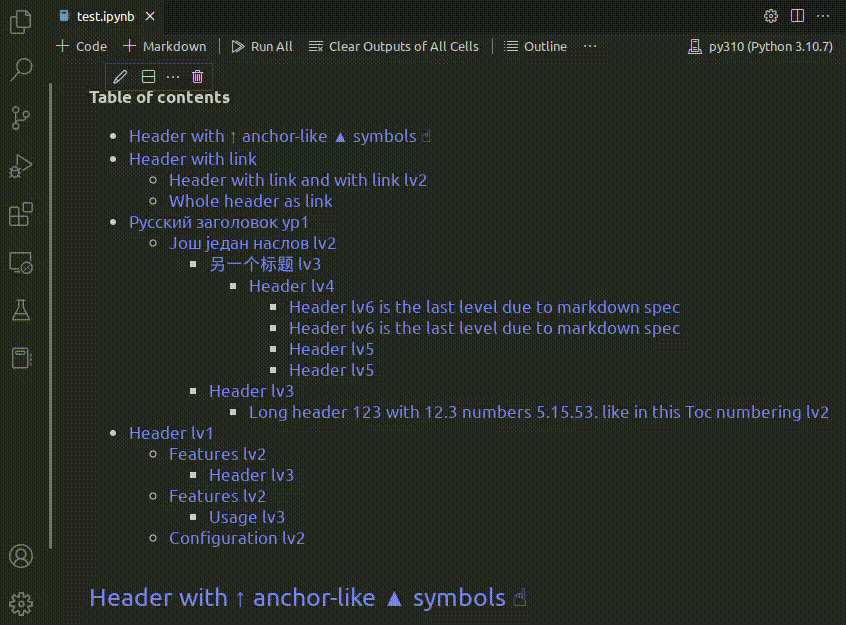Open the Run and Debug view
Image resolution: width=846 pixels, height=625 pixels.
20,166
